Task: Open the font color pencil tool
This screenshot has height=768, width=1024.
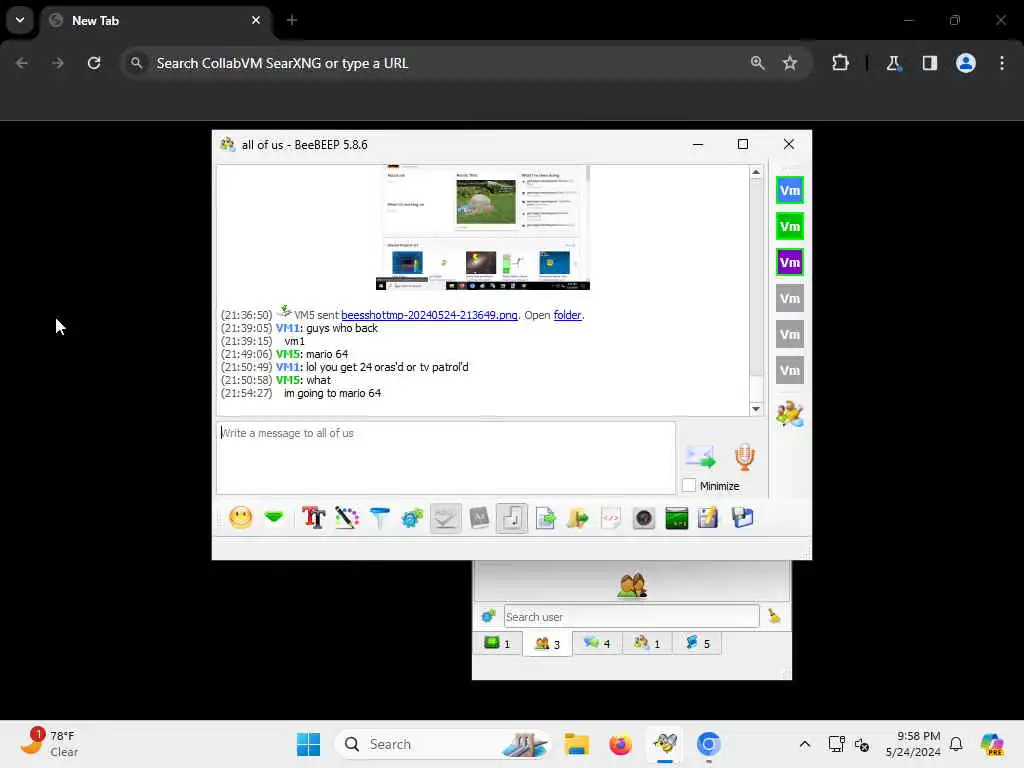Action: point(347,518)
